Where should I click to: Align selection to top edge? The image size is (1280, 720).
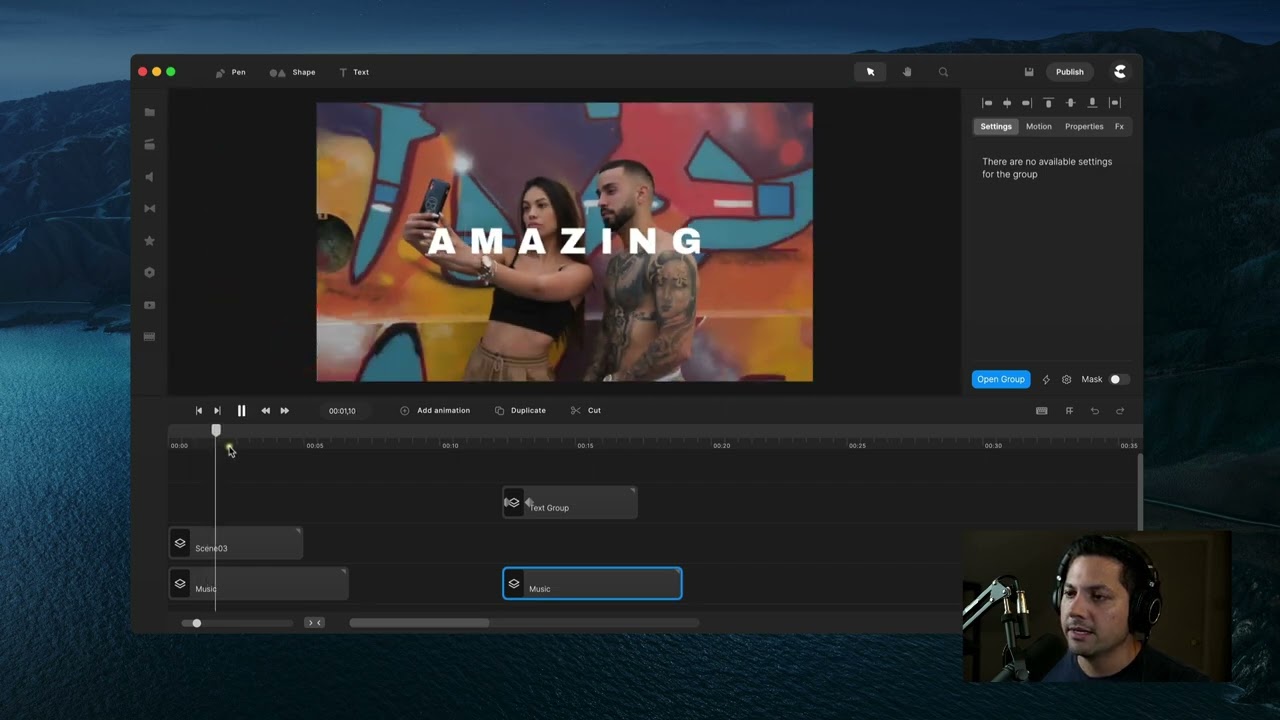[x=1049, y=103]
